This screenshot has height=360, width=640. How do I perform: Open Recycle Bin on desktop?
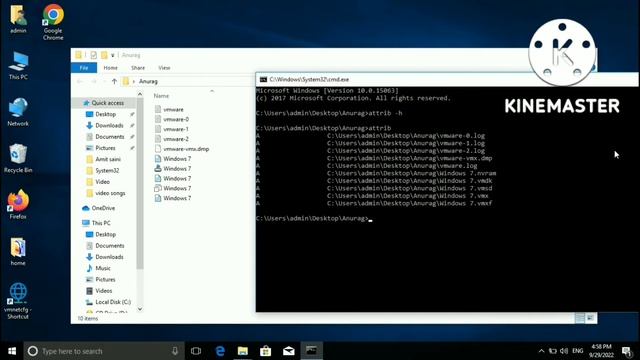18,158
